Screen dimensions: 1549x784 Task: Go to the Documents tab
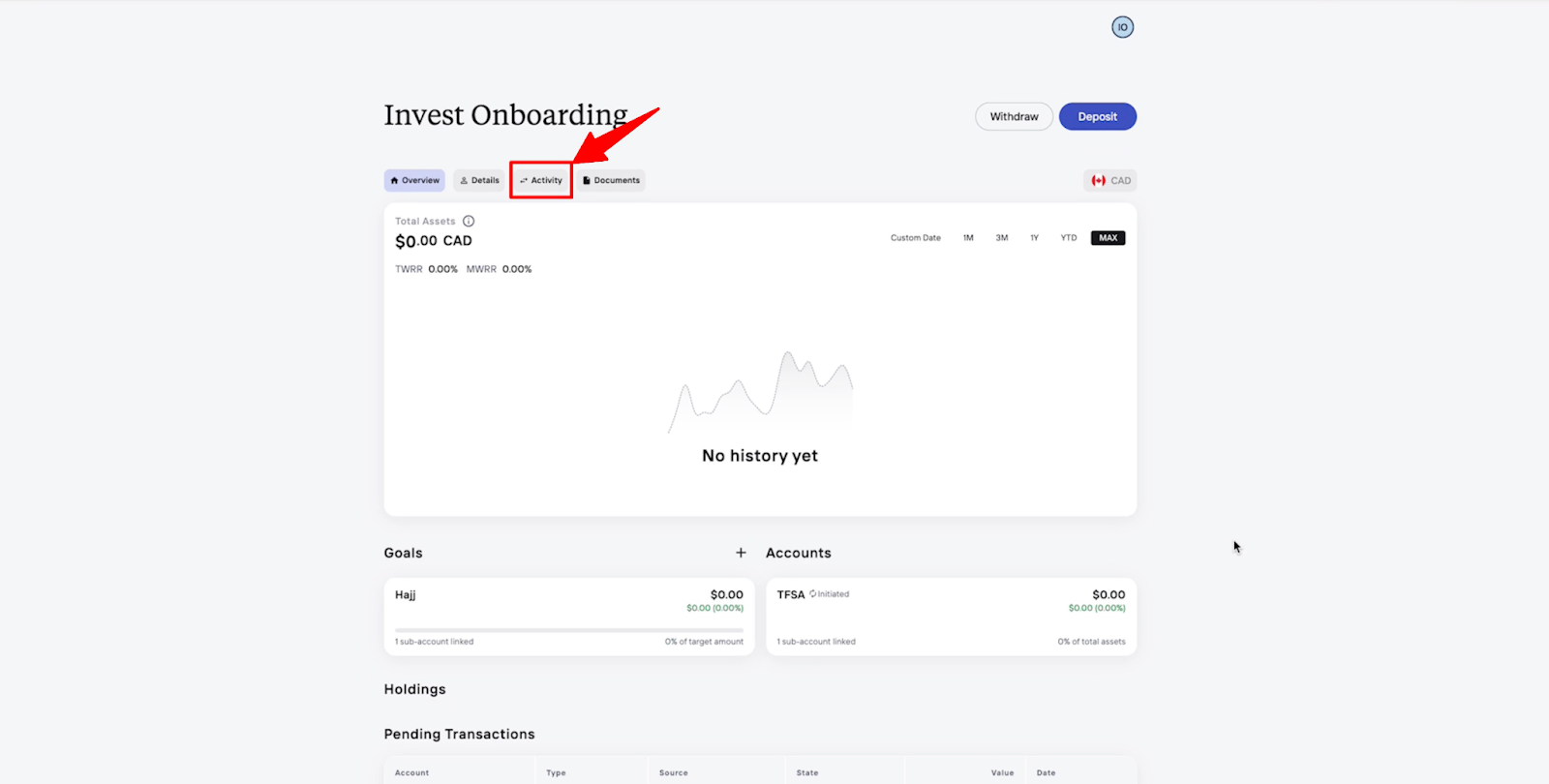coord(612,181)
